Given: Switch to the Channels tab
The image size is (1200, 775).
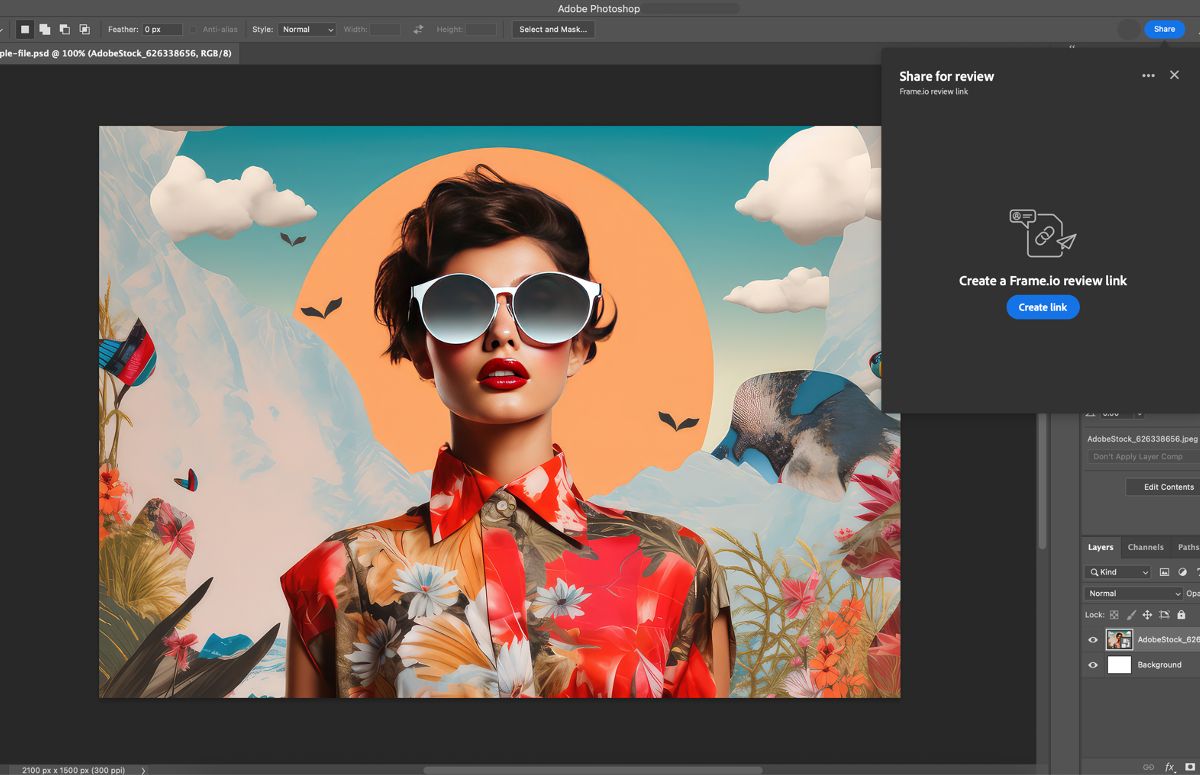Looking at the screenshot, I should (x=1146, y=547).
